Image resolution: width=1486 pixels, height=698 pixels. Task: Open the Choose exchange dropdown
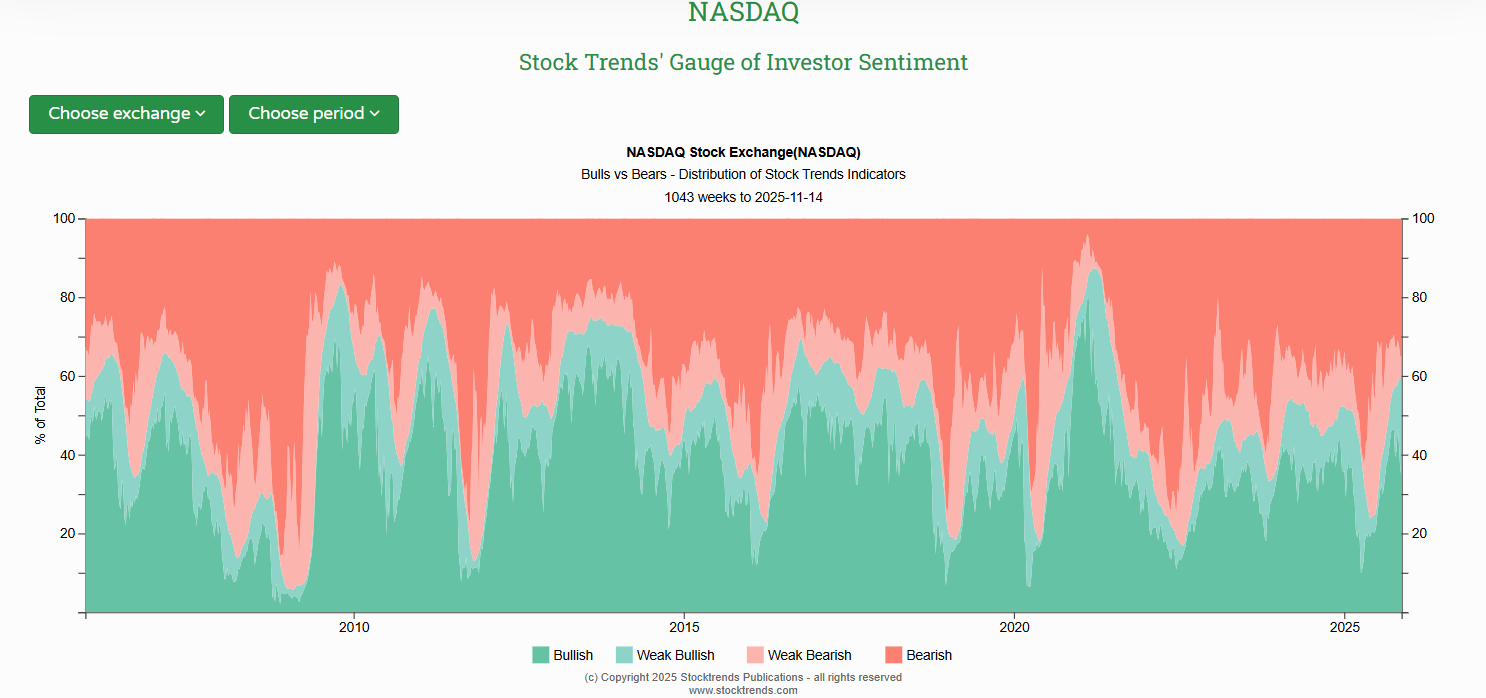[x=126, y=114]
